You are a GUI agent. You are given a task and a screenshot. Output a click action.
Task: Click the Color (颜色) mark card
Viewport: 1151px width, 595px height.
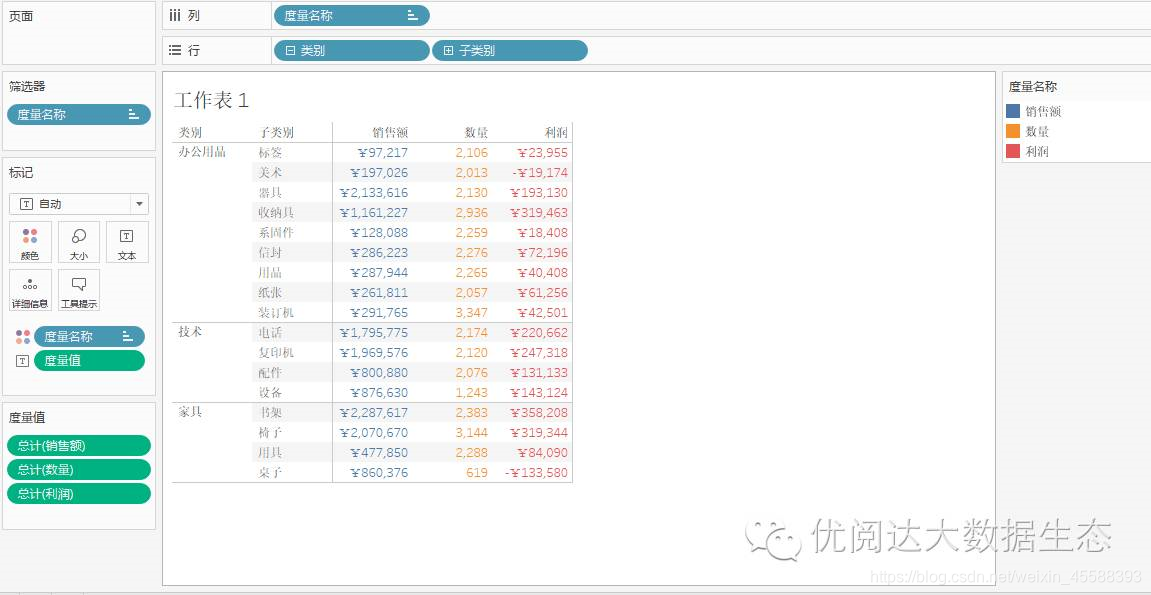click(x=30, y=242)
